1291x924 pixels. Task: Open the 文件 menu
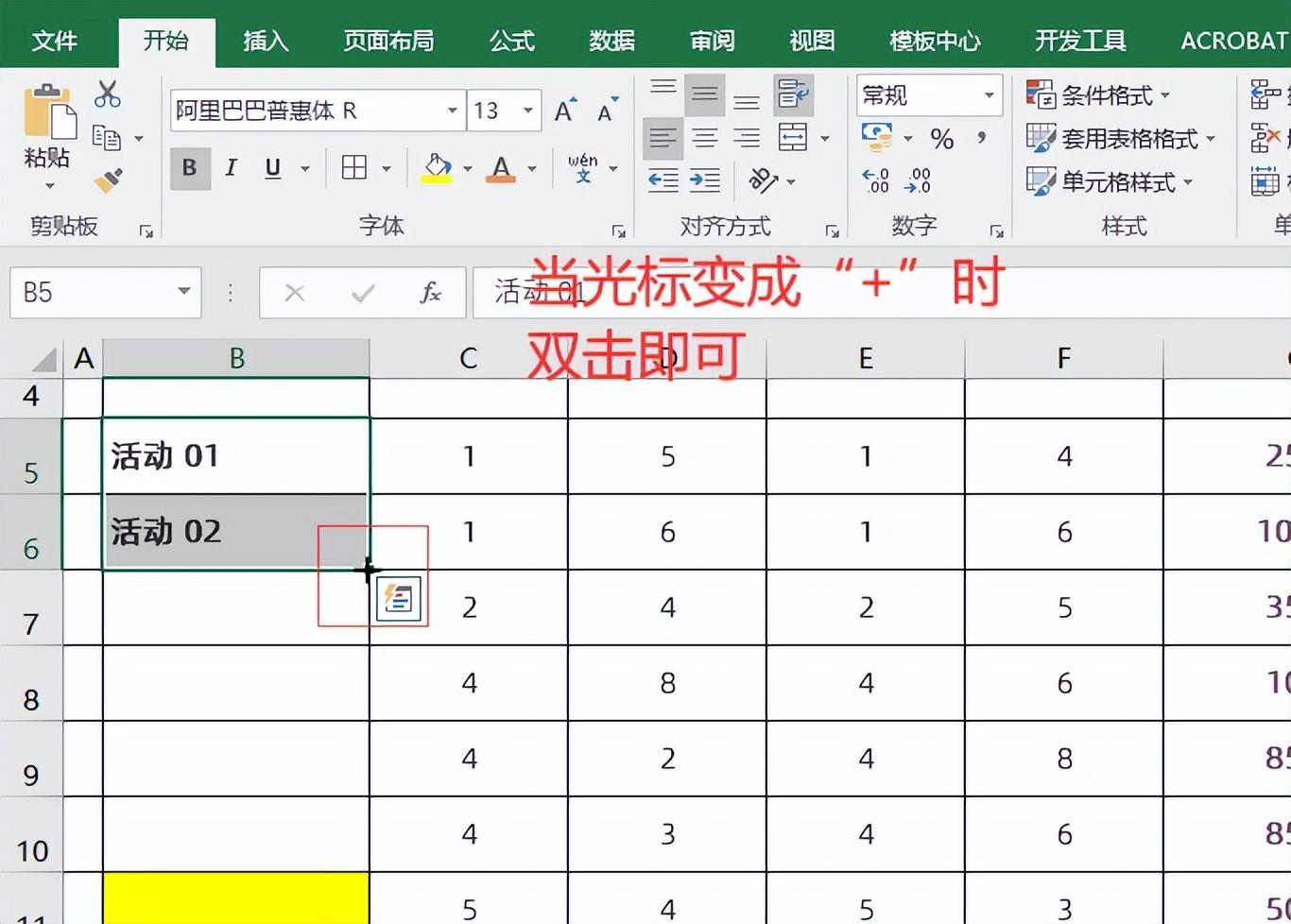(54, 41)
